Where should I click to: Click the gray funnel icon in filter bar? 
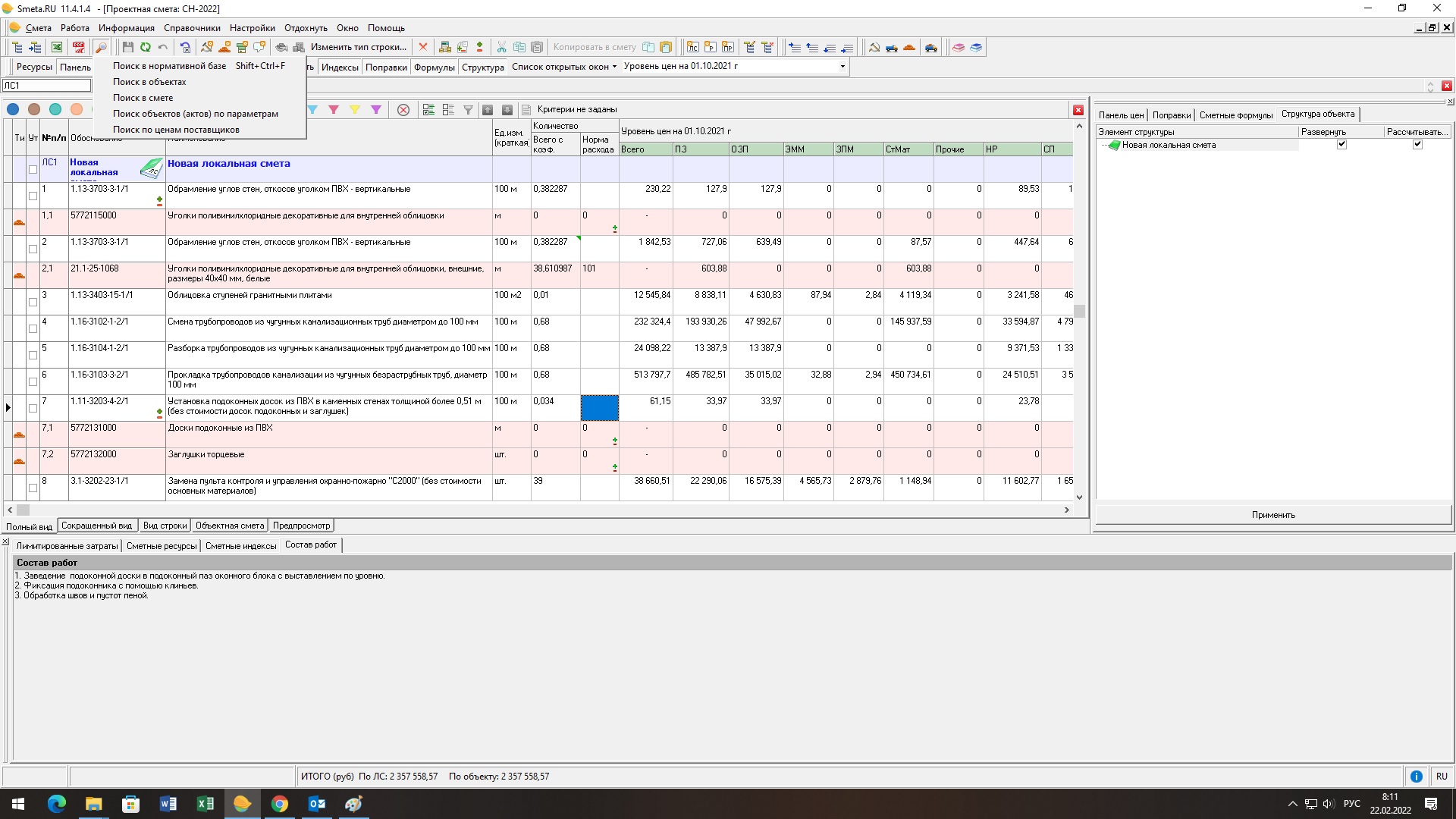(x=468, y=110)
